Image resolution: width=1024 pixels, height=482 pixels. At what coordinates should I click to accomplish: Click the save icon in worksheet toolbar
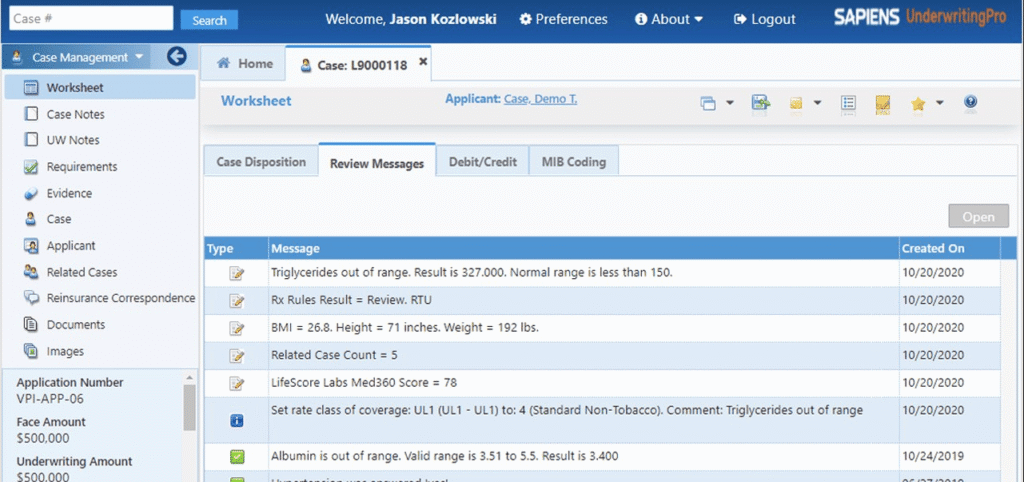761,103
